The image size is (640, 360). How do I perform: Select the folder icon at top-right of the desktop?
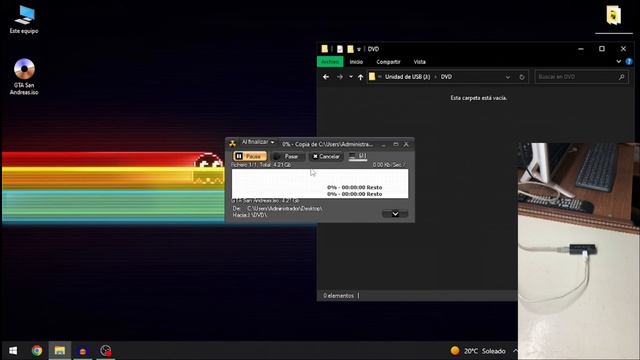point(613,16)
